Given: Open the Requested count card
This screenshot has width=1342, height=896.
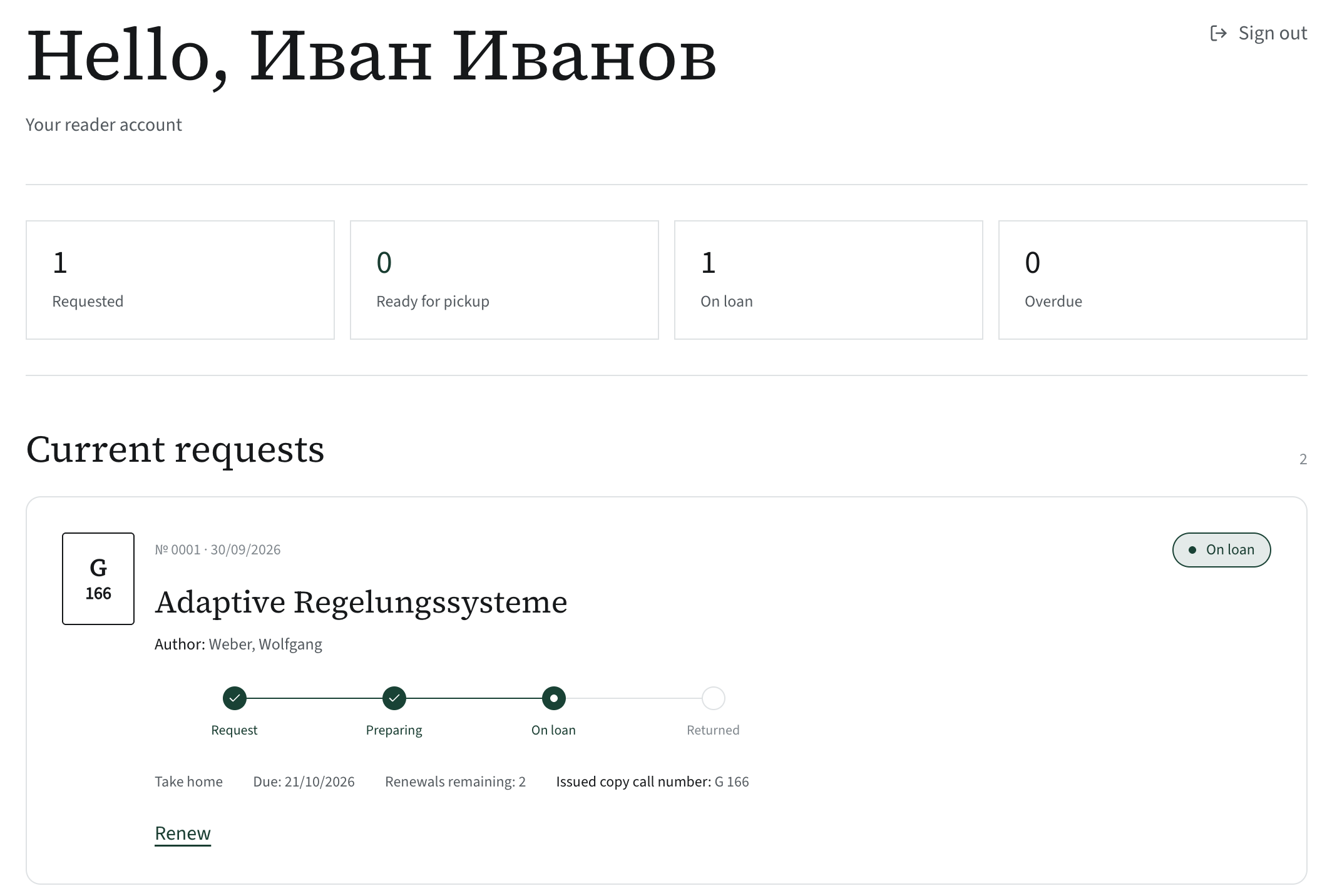Looking at the screenshot, I should pos(180,280).
